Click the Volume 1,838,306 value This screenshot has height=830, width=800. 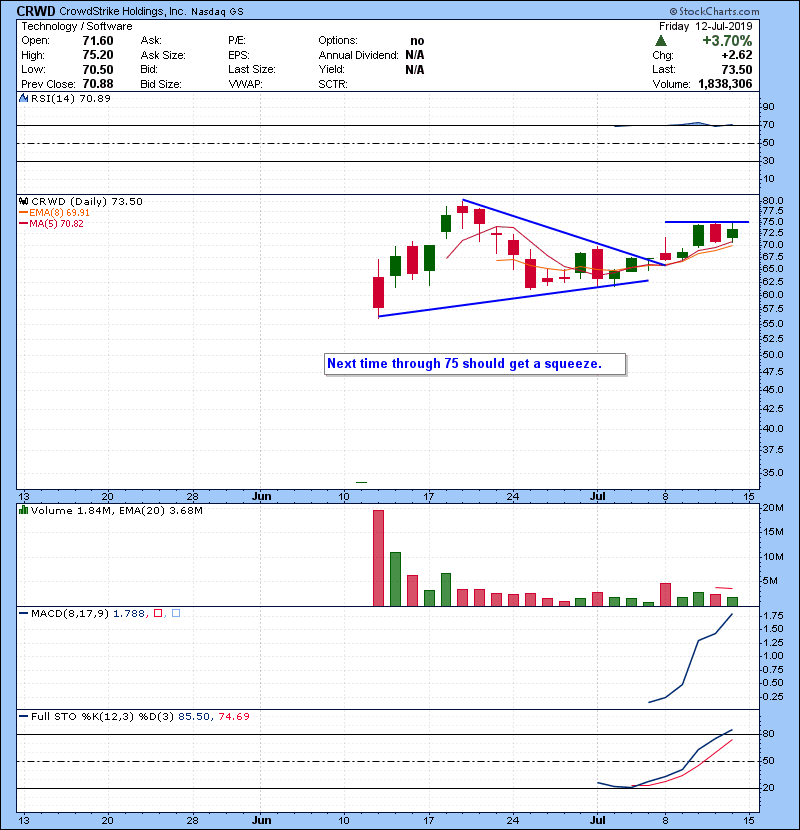[x=725, y=84]
